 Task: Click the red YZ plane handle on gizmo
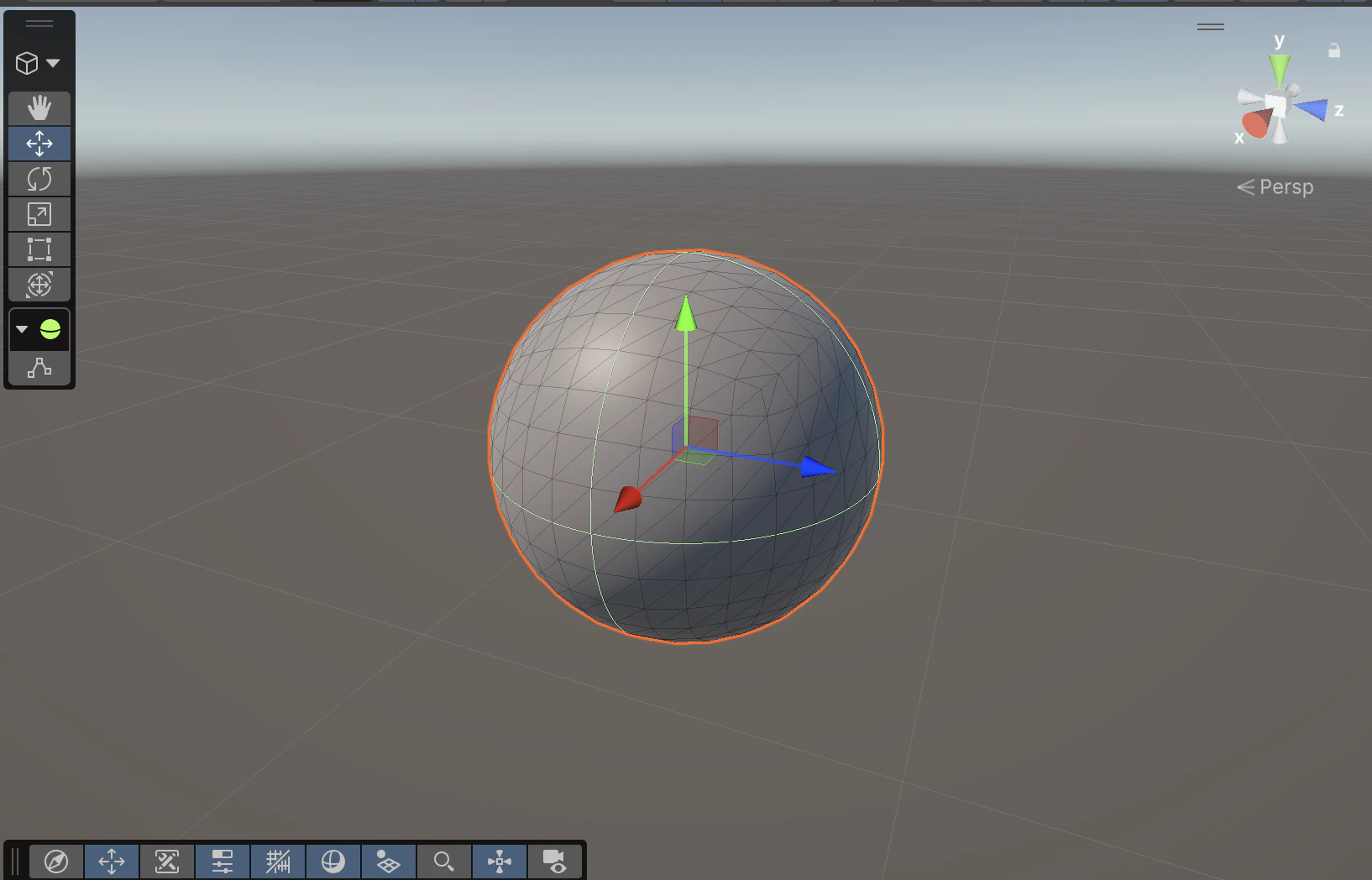pyautogui.click(x=702, y=432)
